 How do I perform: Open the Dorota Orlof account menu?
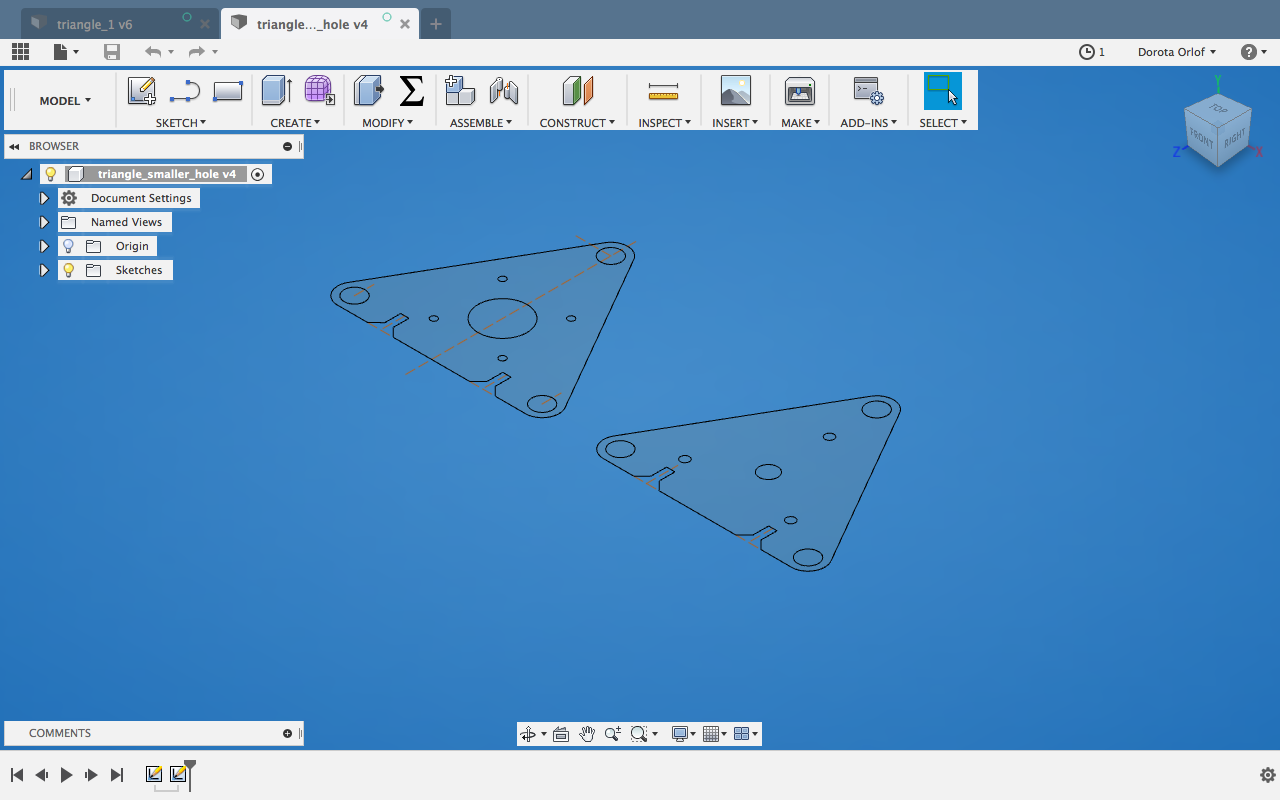coord(1177,51)
